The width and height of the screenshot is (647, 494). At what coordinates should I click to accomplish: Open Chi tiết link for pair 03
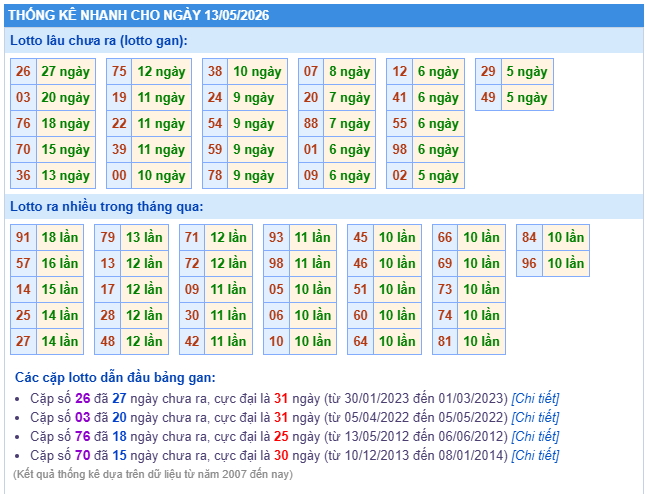coord(535,417)
